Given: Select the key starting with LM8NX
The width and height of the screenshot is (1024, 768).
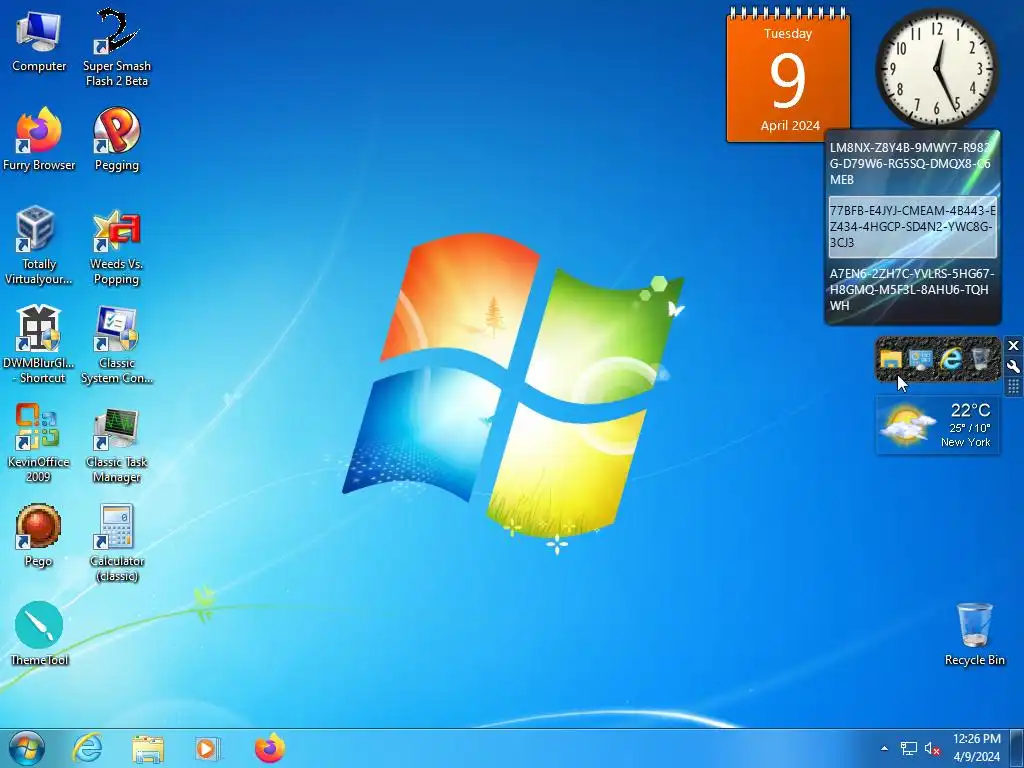Looking at the screenshot, I should [912, 163].
